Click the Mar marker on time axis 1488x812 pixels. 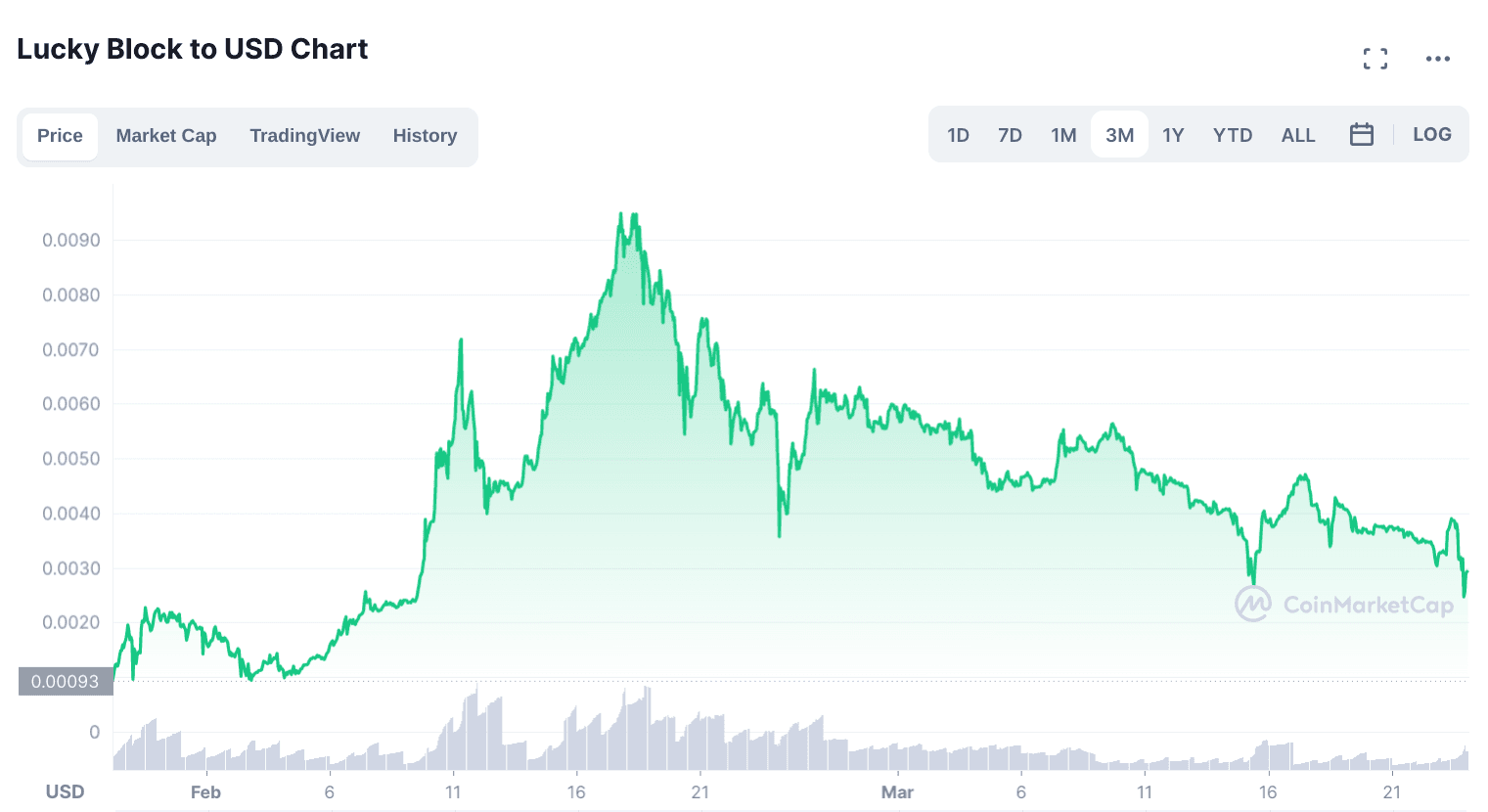(x=897, y=792)
